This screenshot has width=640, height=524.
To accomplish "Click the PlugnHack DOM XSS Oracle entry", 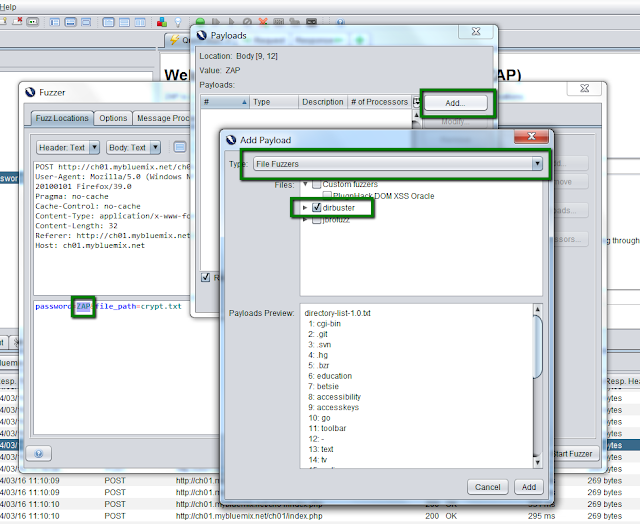I will [x=383, y=196].
